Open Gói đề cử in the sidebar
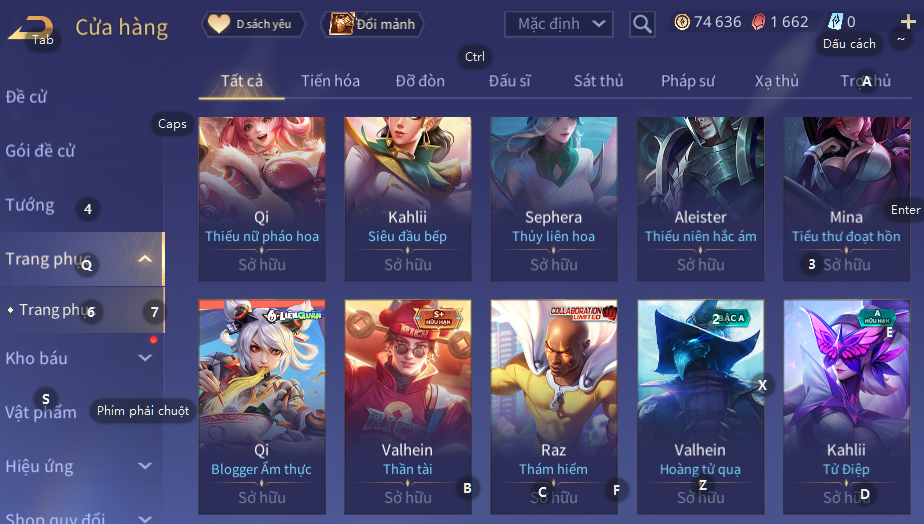Viewport: 924px width, 524px height. click(x=40, y=151)
